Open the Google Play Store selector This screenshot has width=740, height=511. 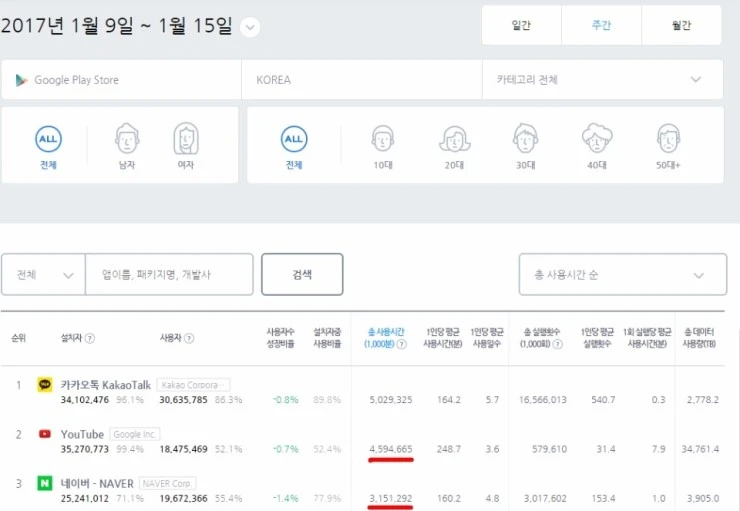coord(121,80)
